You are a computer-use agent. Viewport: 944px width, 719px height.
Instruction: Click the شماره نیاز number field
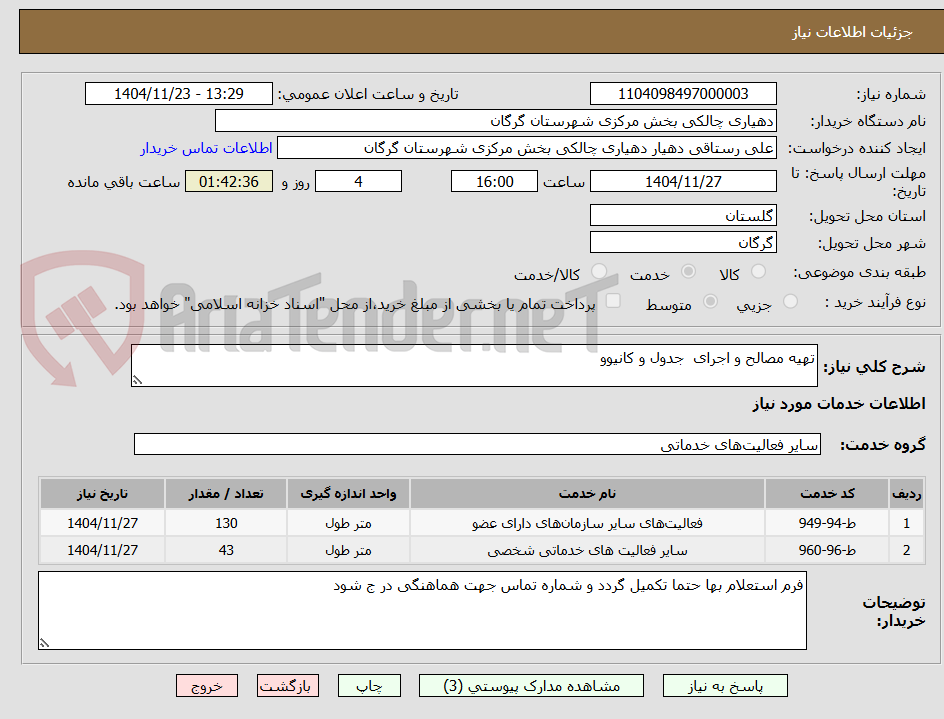683,94
